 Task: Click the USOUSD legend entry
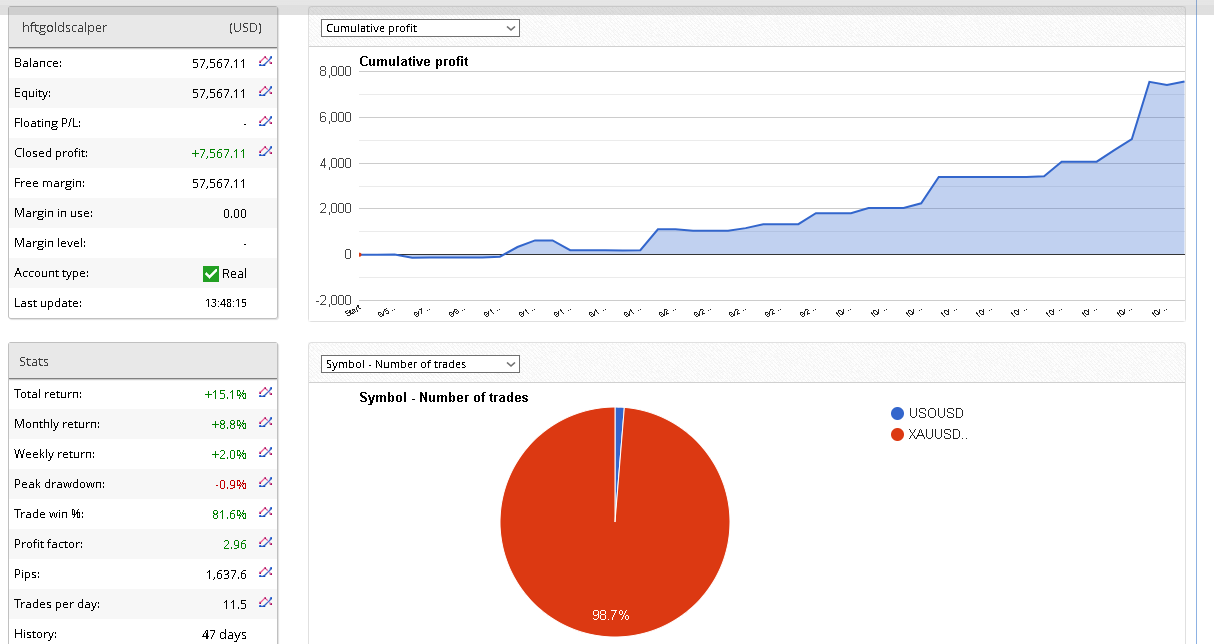click(936, 413)
